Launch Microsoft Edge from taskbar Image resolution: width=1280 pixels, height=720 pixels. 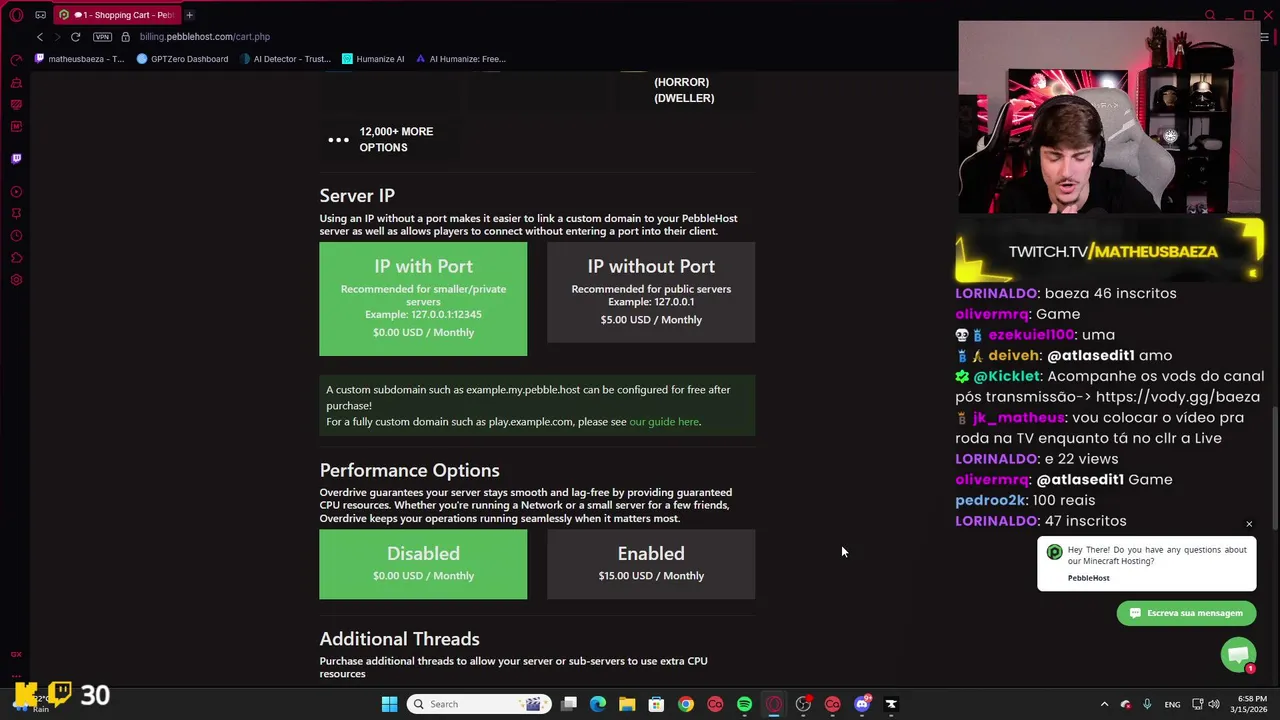coord(598,704)
